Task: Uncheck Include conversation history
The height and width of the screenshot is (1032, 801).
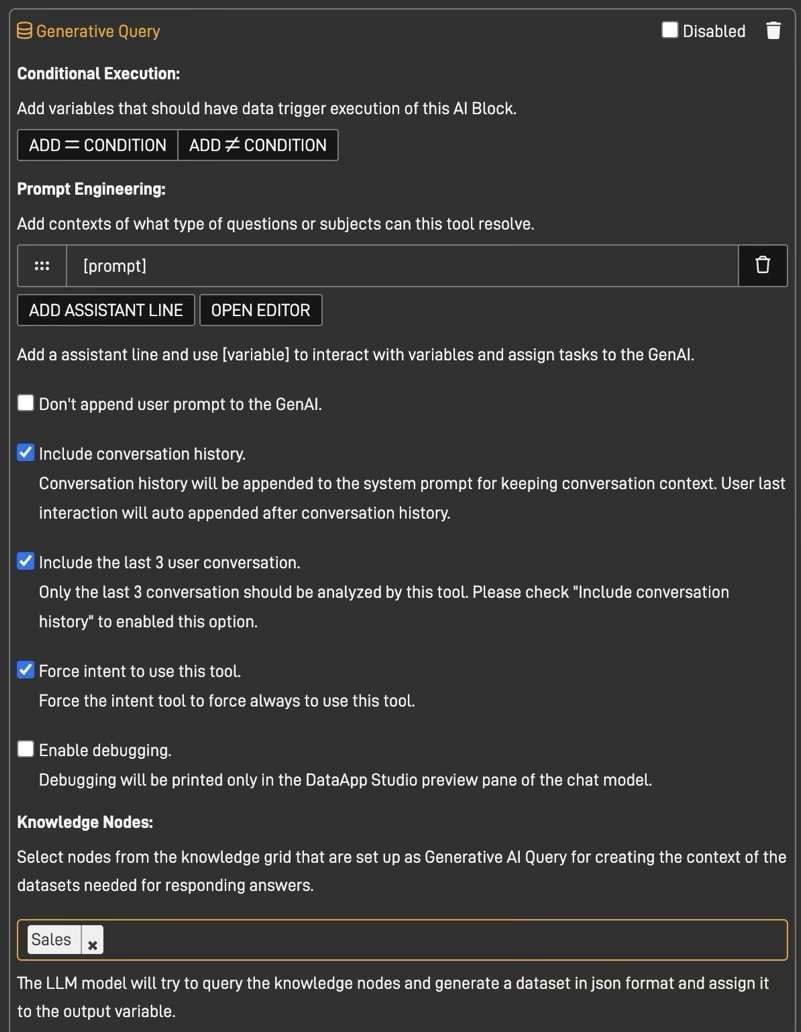Action: point(26,453)
